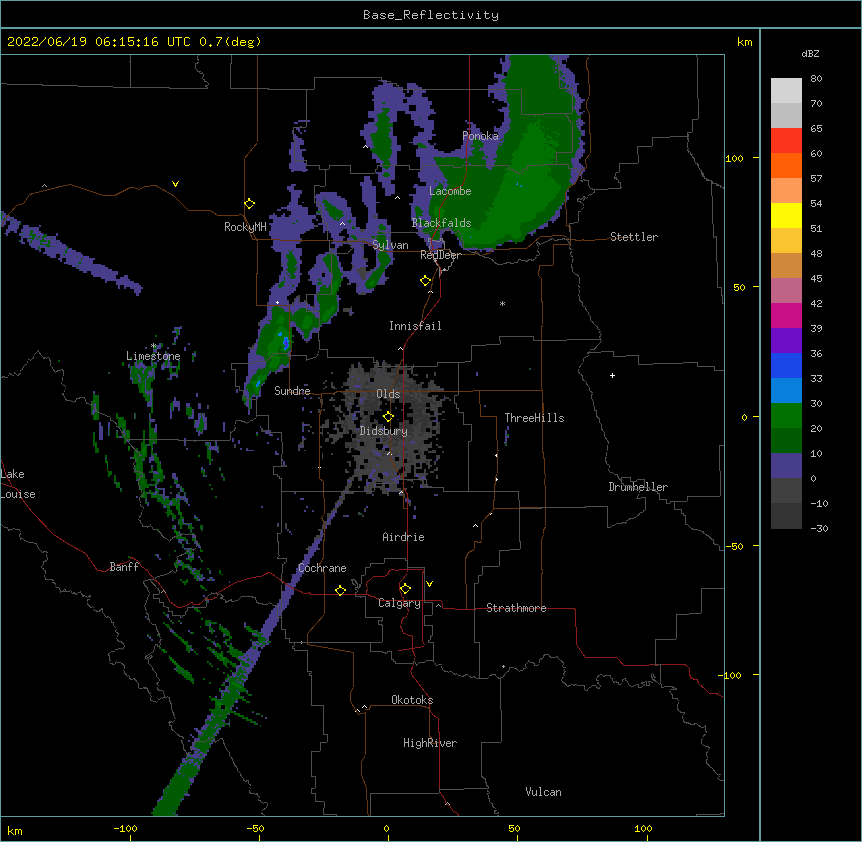Image resolution: width=862 pixels, height=842 pixels.
Task: Click the Sundre town label
Action: pyautogui.click(x=292, y=391)
